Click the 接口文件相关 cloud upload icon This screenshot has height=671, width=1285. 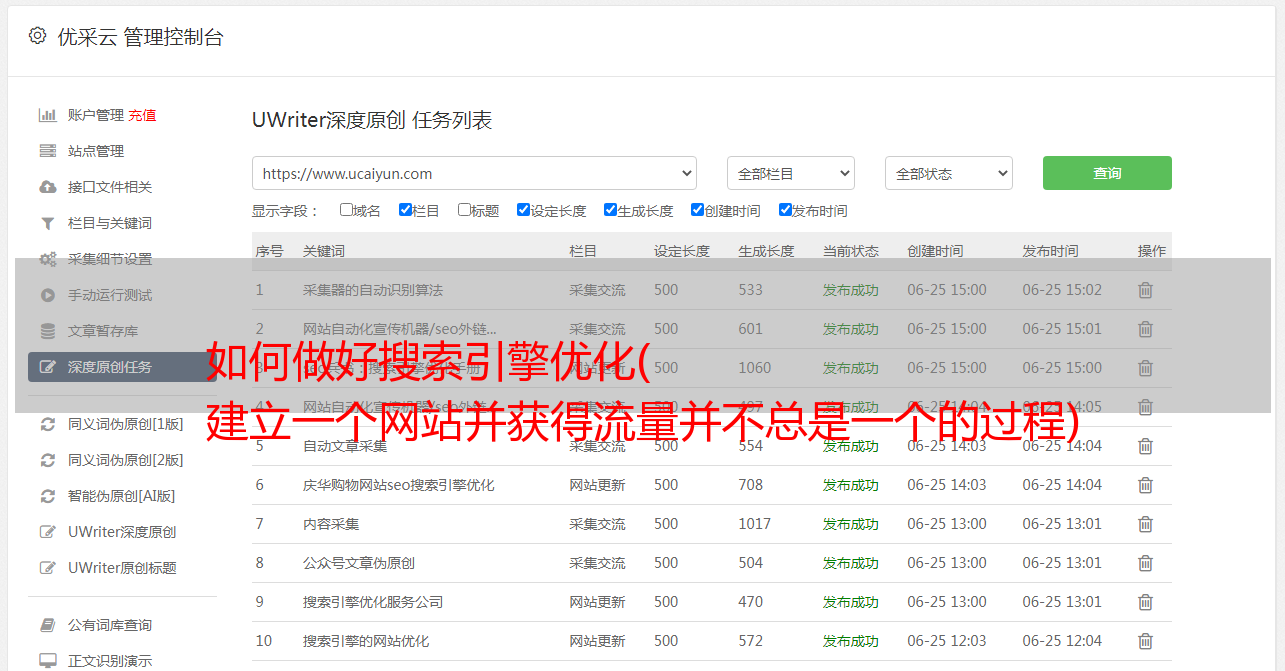47,187
